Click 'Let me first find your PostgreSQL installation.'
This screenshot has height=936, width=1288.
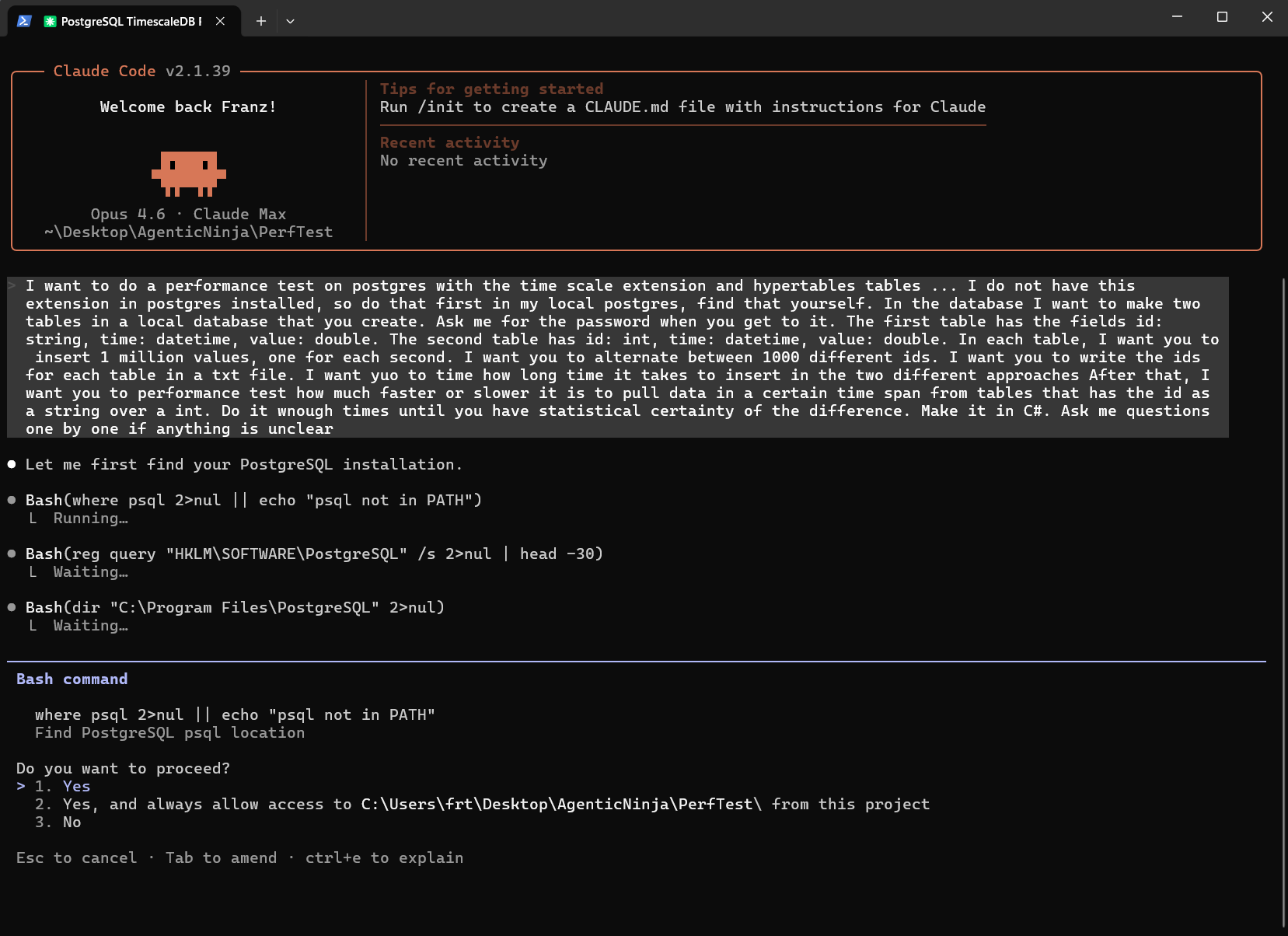point(244,464)
